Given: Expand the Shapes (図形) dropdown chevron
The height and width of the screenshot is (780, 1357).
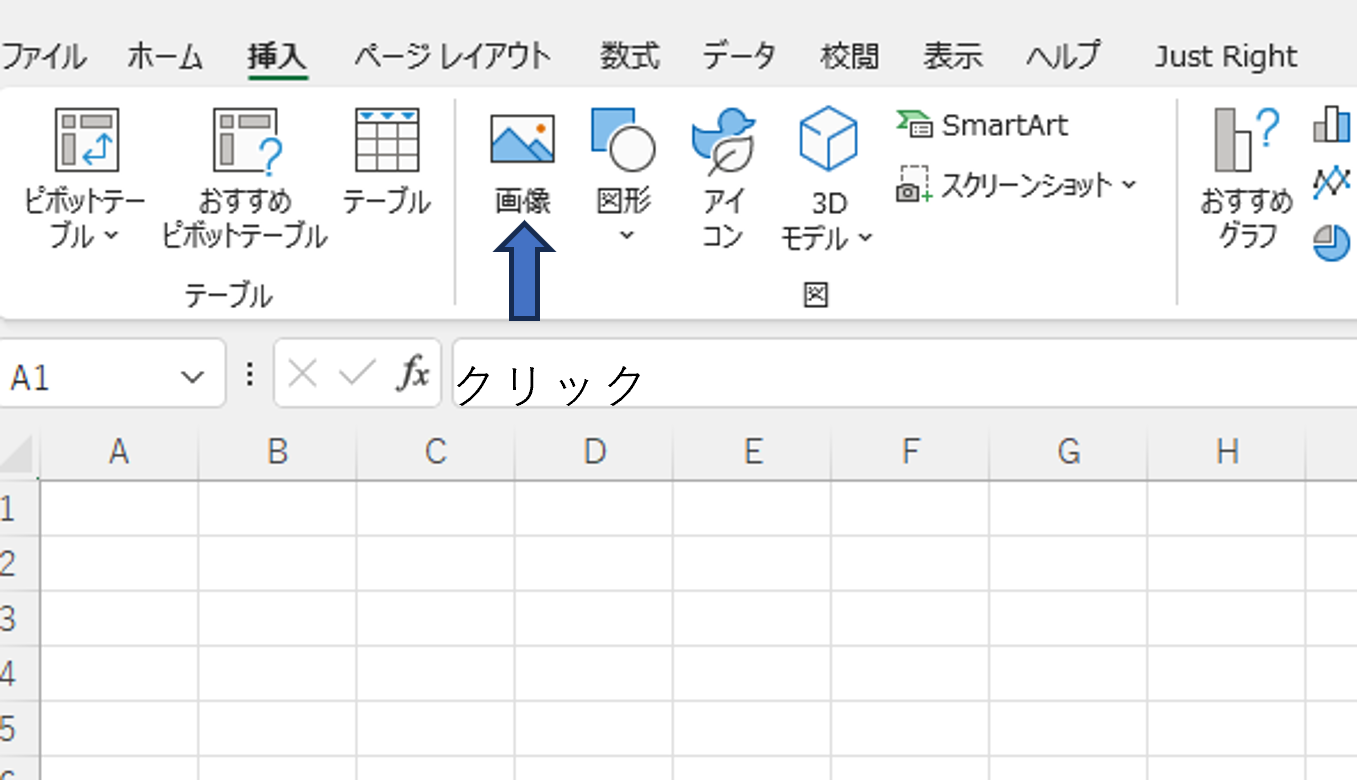Looking at the screenshot, I should [x=626, y=237].
